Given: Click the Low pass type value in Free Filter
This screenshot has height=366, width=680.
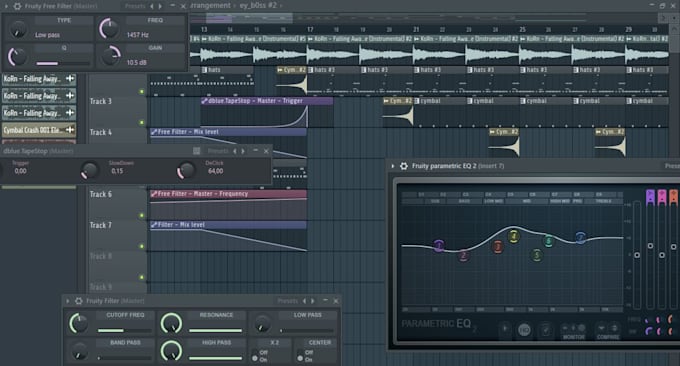Looking at the screenshot, I should 48,35.
